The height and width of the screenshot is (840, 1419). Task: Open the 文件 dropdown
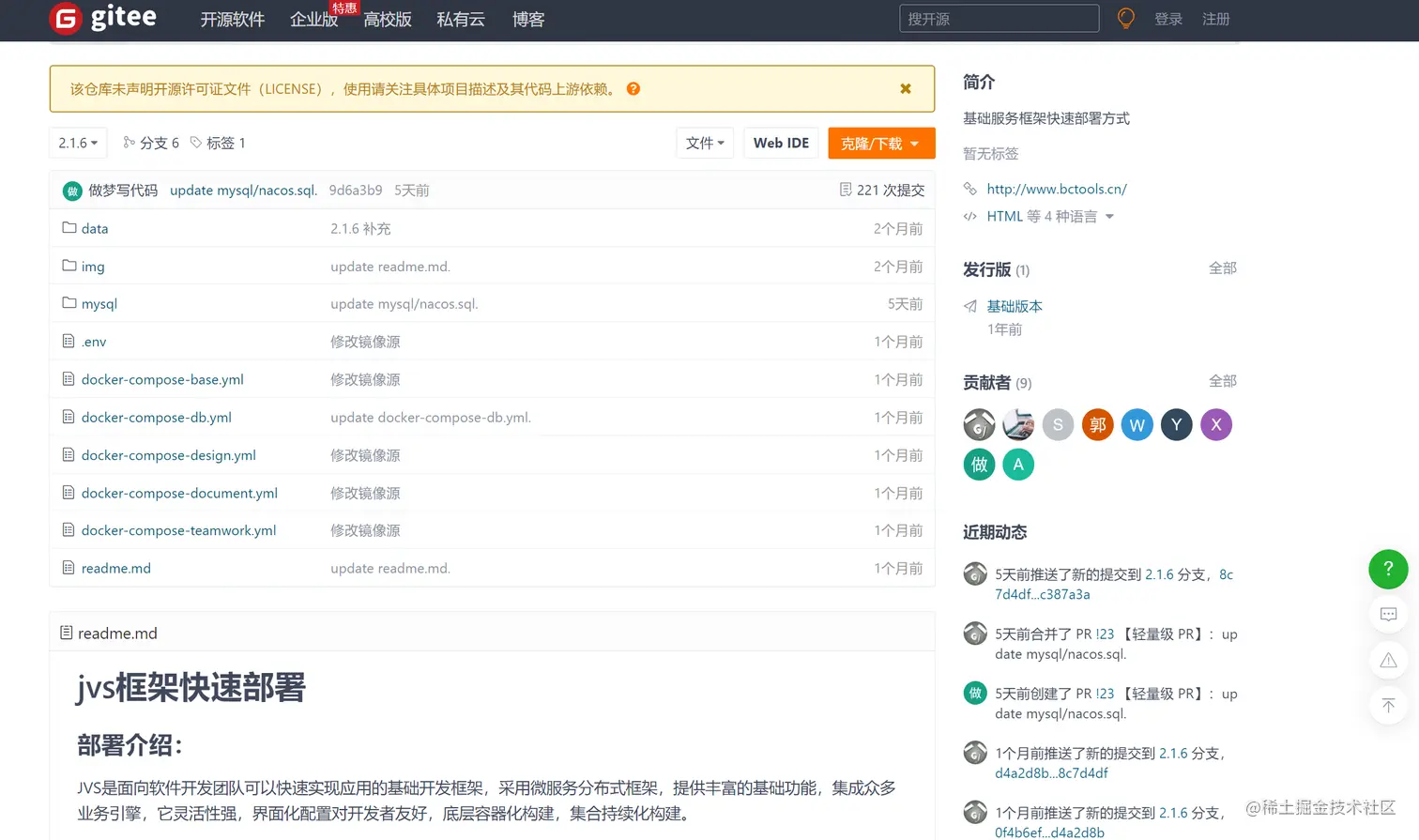705,143
